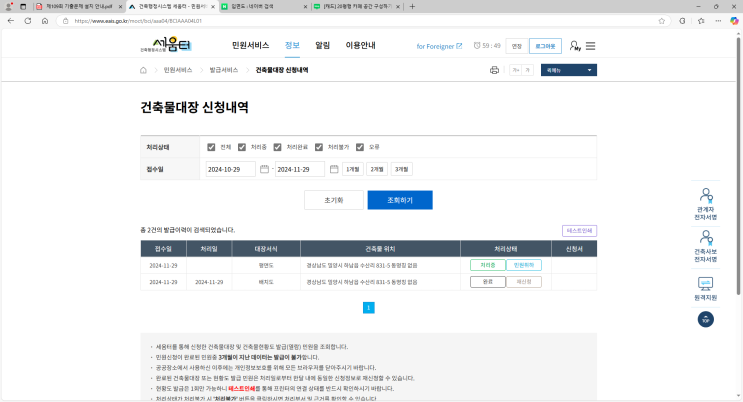
Task: Switch to the 제109회 기출문제 pdf tab
Action: [x=79, y=7]
